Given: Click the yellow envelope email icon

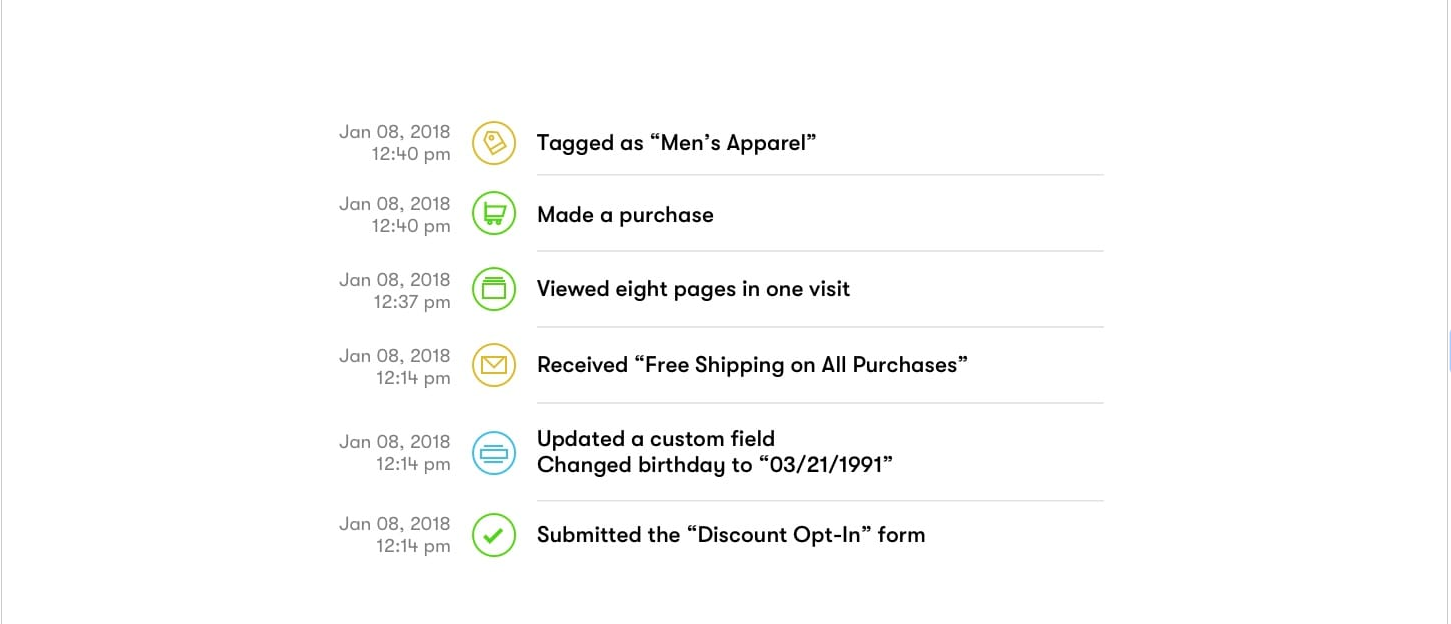Looking at the screenshot, I should click(x=494, y=365).
